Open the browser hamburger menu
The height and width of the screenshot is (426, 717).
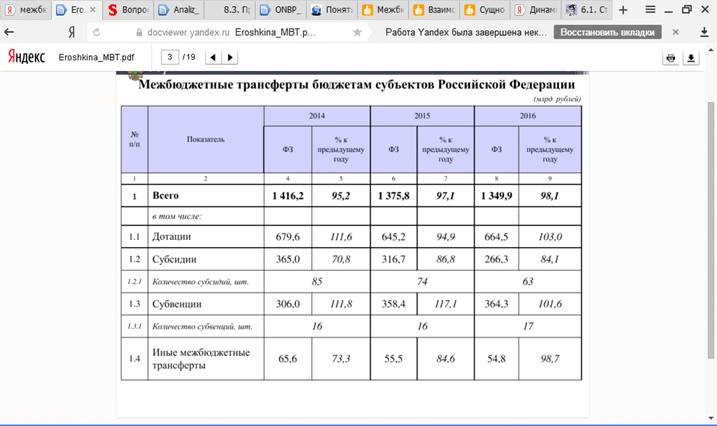point(650,9)
